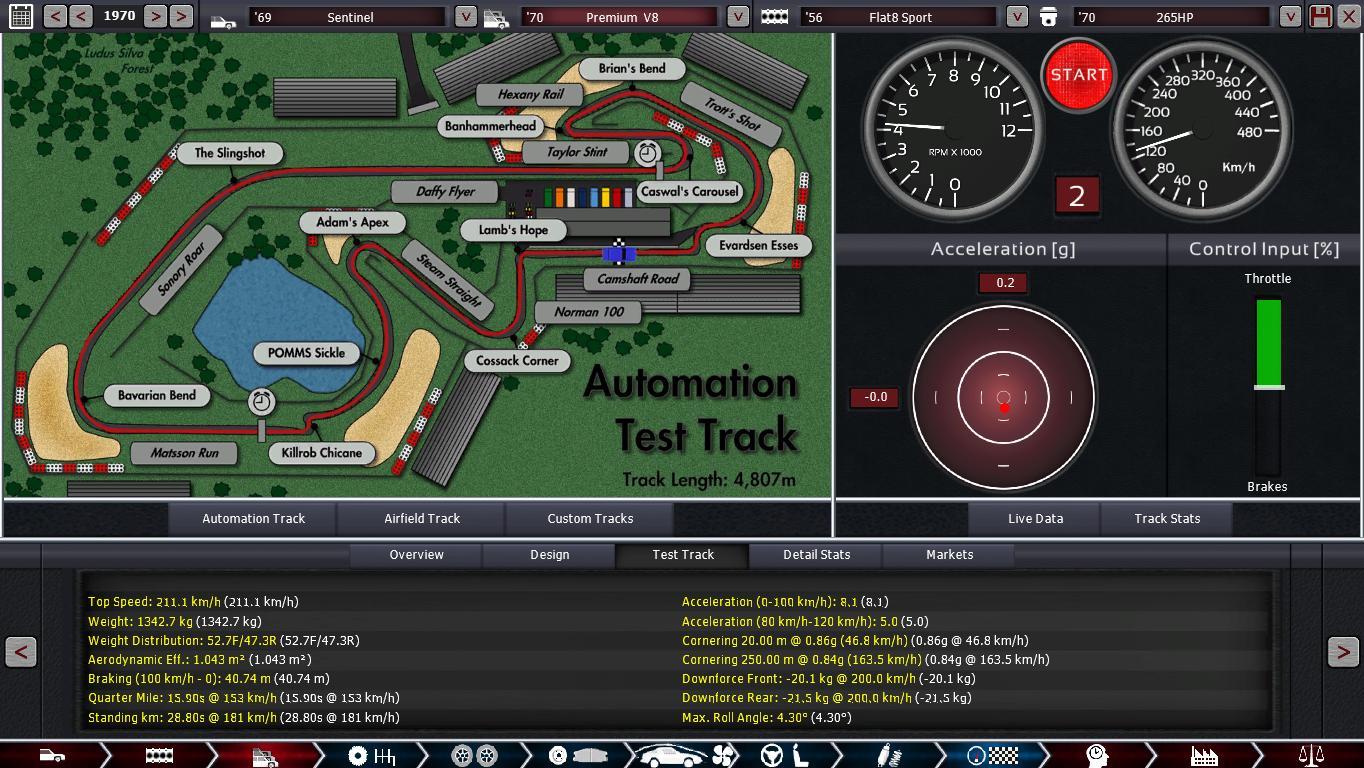The height and width of the screenshot is (768, 1364).
Task: Open the wheels and tires step
Action: click(474, 755)
